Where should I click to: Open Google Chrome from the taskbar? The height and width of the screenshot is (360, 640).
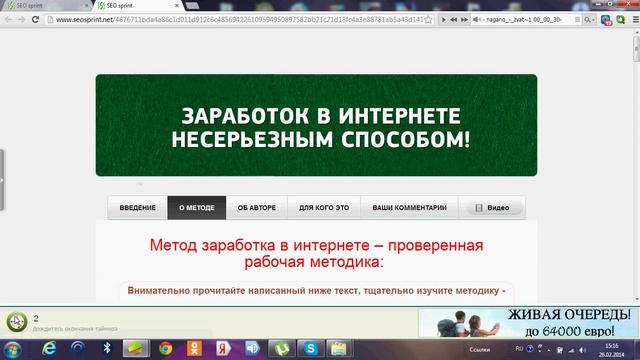pos(165,349)
